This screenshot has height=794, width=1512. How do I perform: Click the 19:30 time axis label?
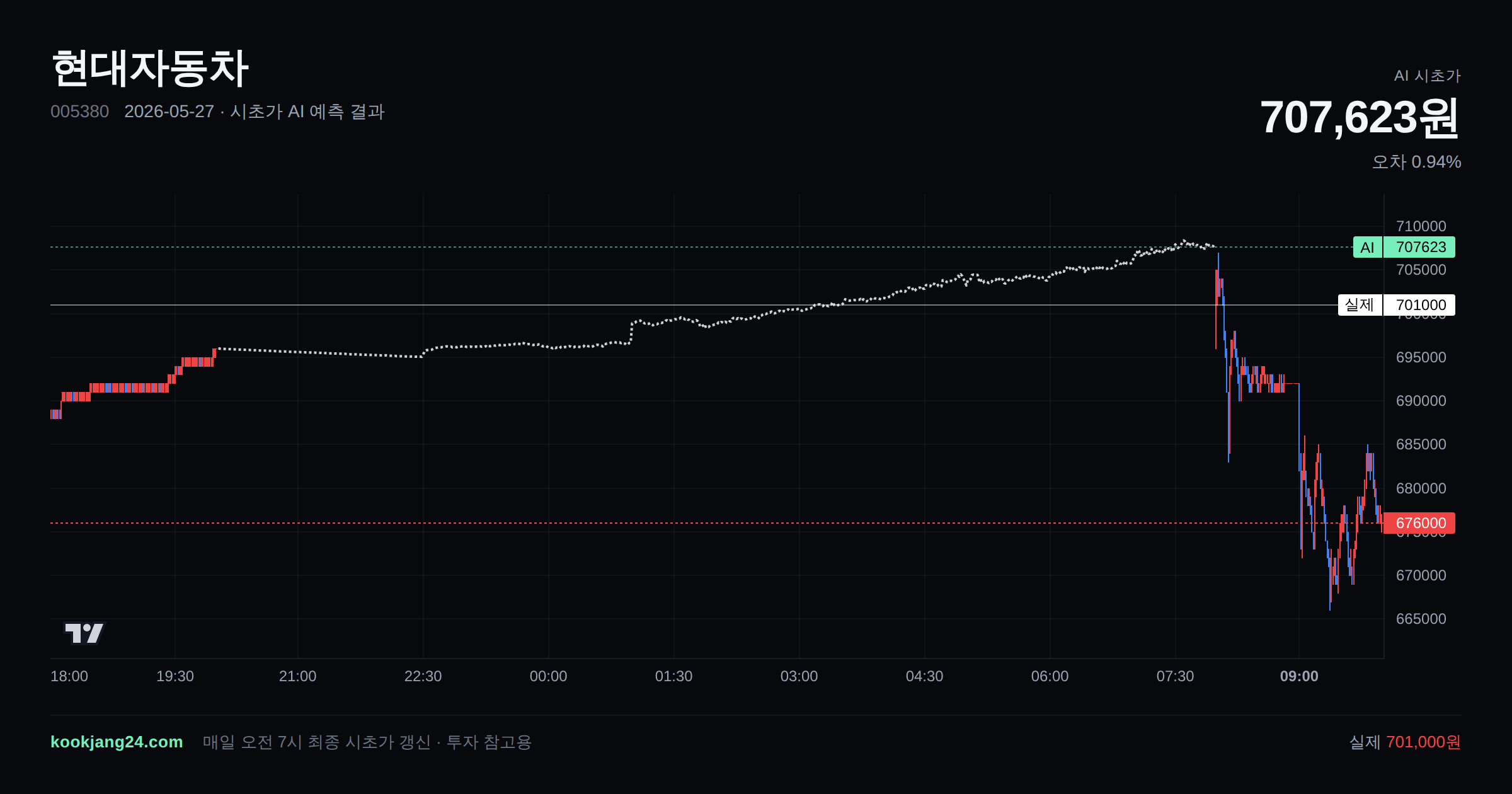(175, 676)
